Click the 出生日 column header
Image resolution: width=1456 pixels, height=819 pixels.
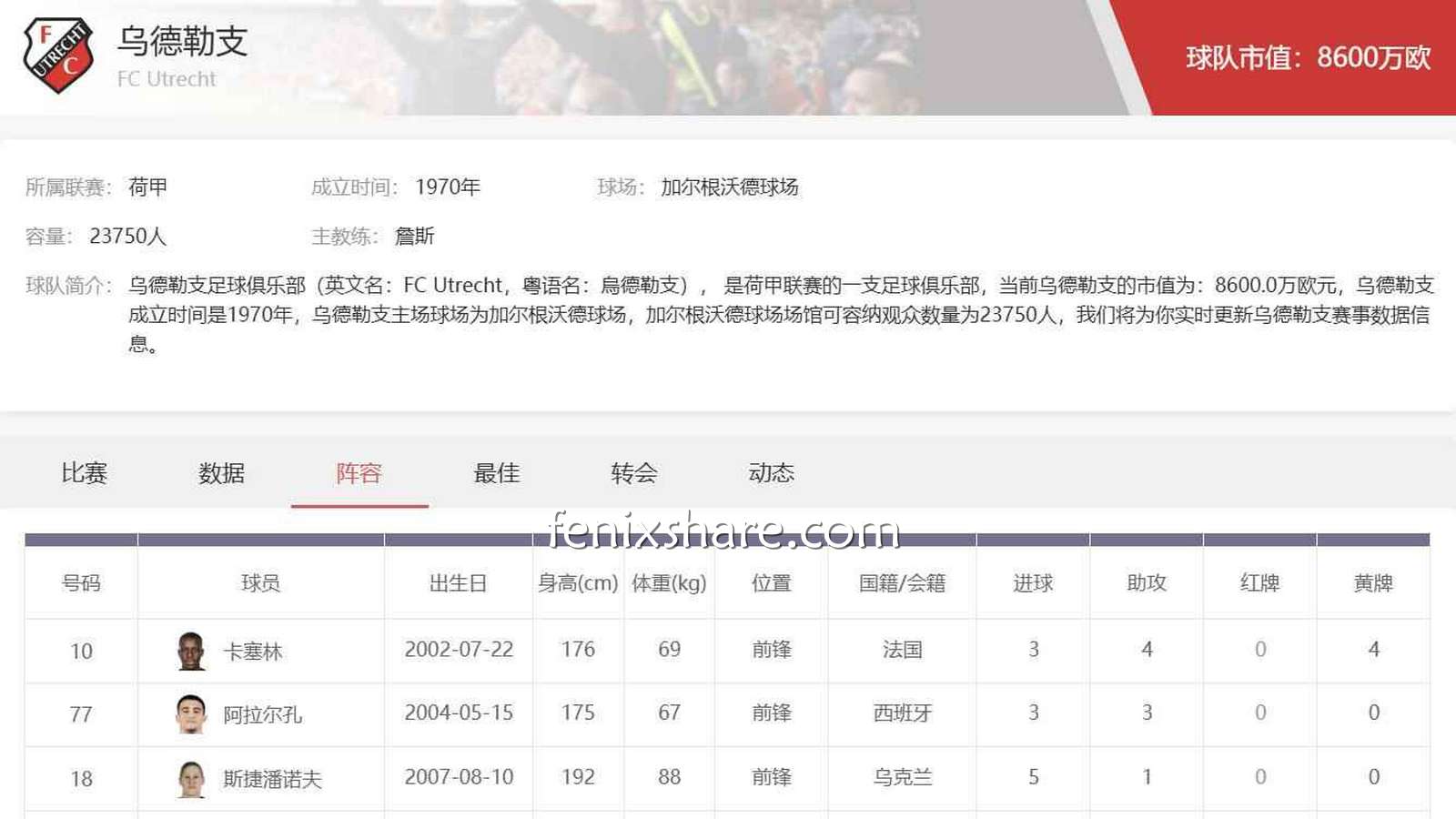[458, 583]
